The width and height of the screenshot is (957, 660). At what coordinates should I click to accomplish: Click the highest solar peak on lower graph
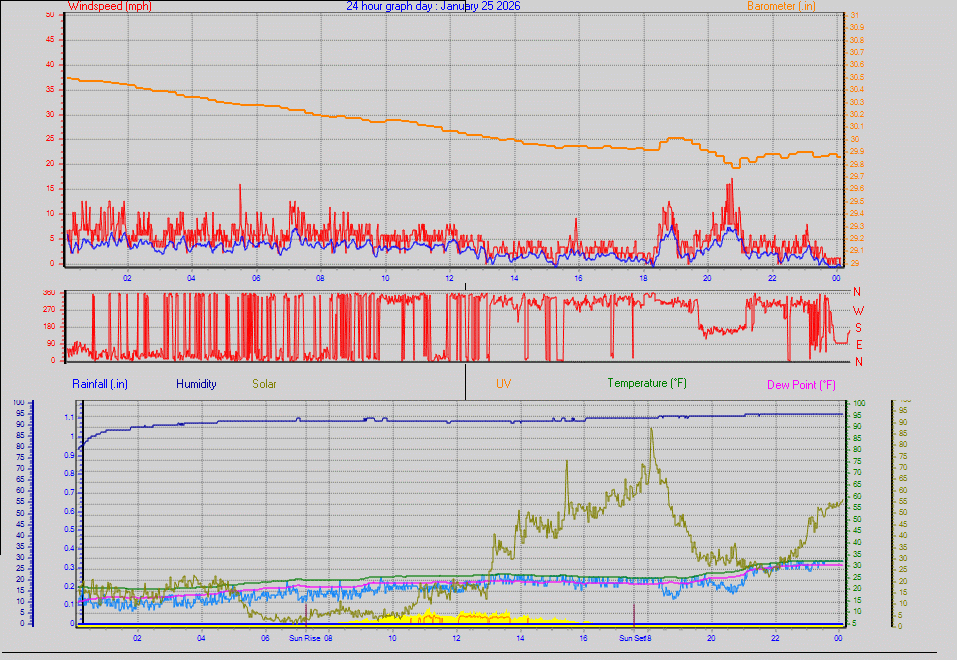tap(651, 430)
